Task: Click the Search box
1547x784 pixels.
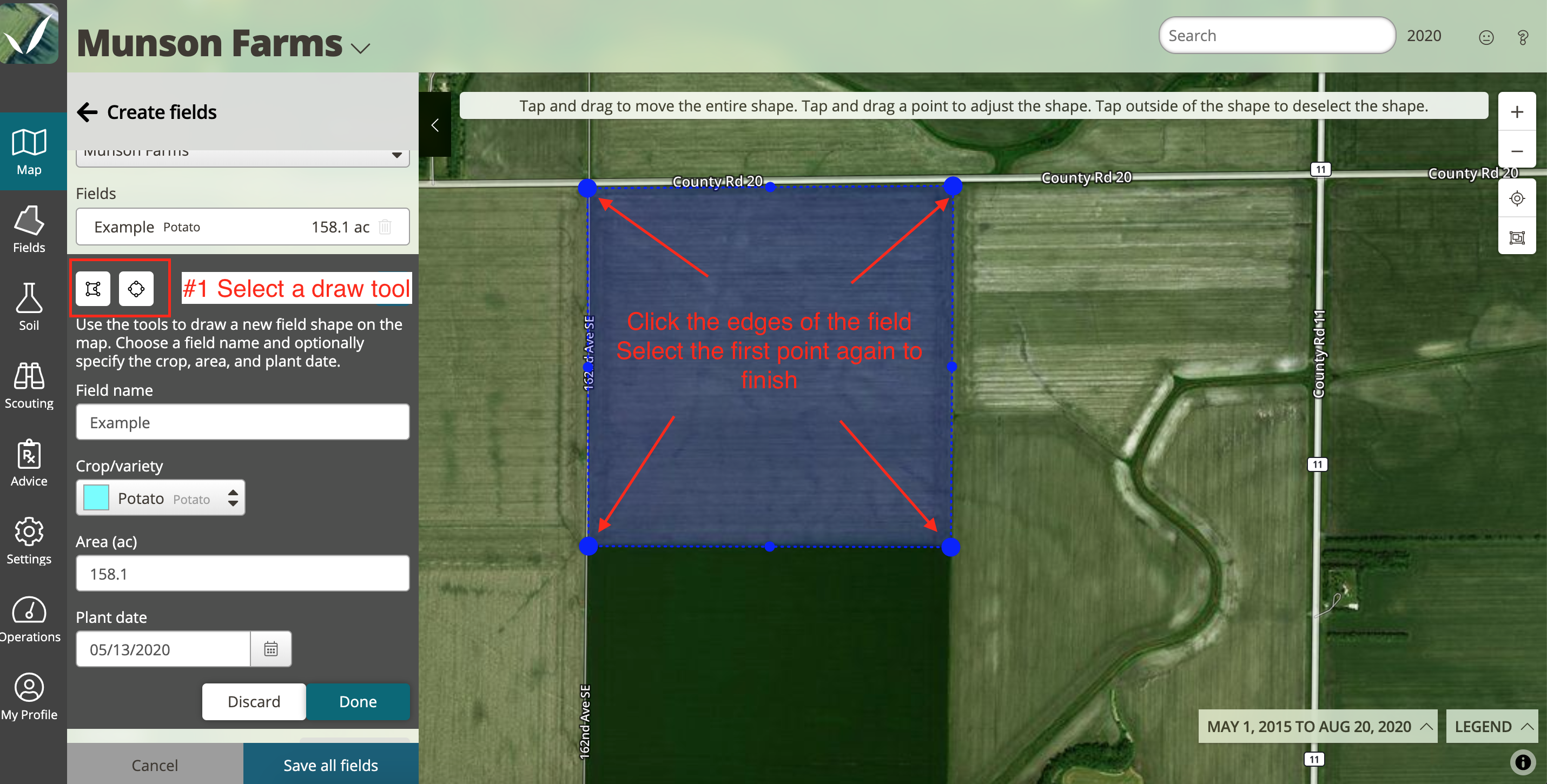Action: pos(1277,36)
